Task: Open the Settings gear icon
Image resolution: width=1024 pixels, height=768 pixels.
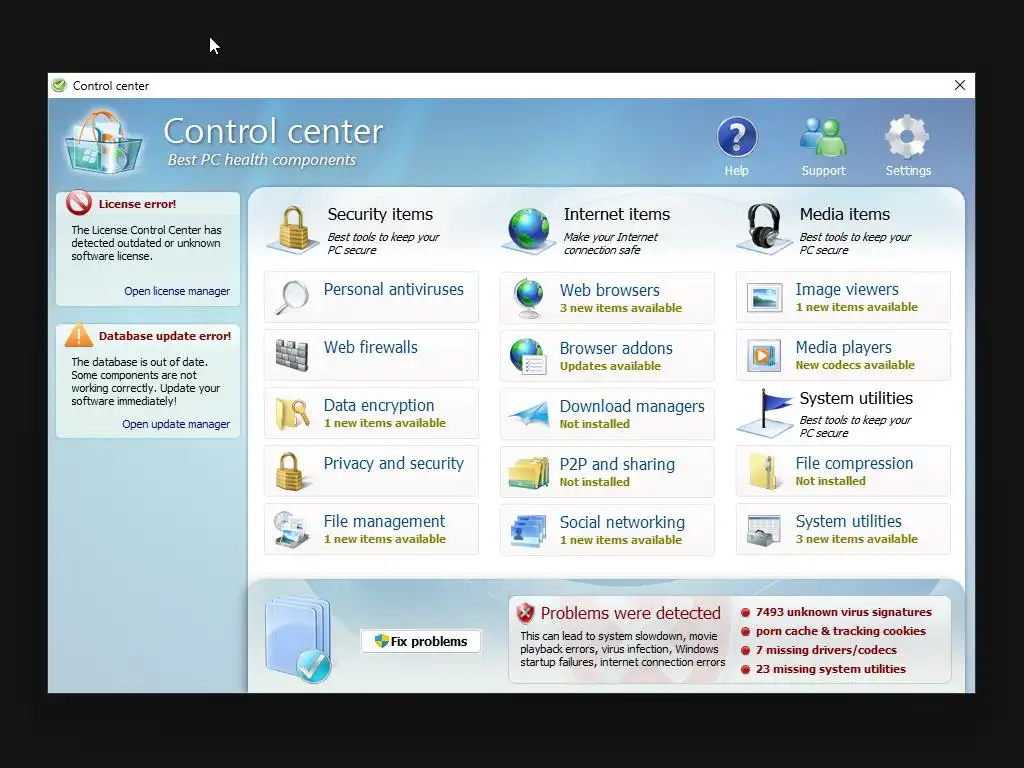Action: tap(907, 136)
